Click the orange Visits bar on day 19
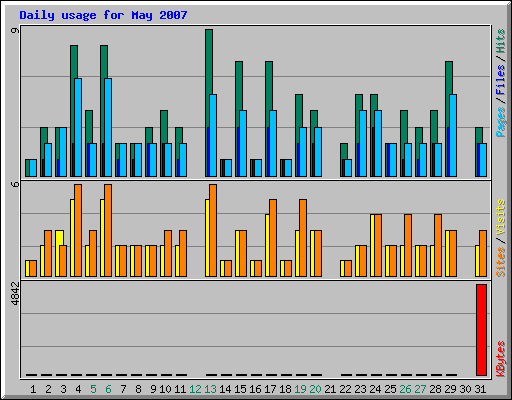512x400 pixels. 303,238
